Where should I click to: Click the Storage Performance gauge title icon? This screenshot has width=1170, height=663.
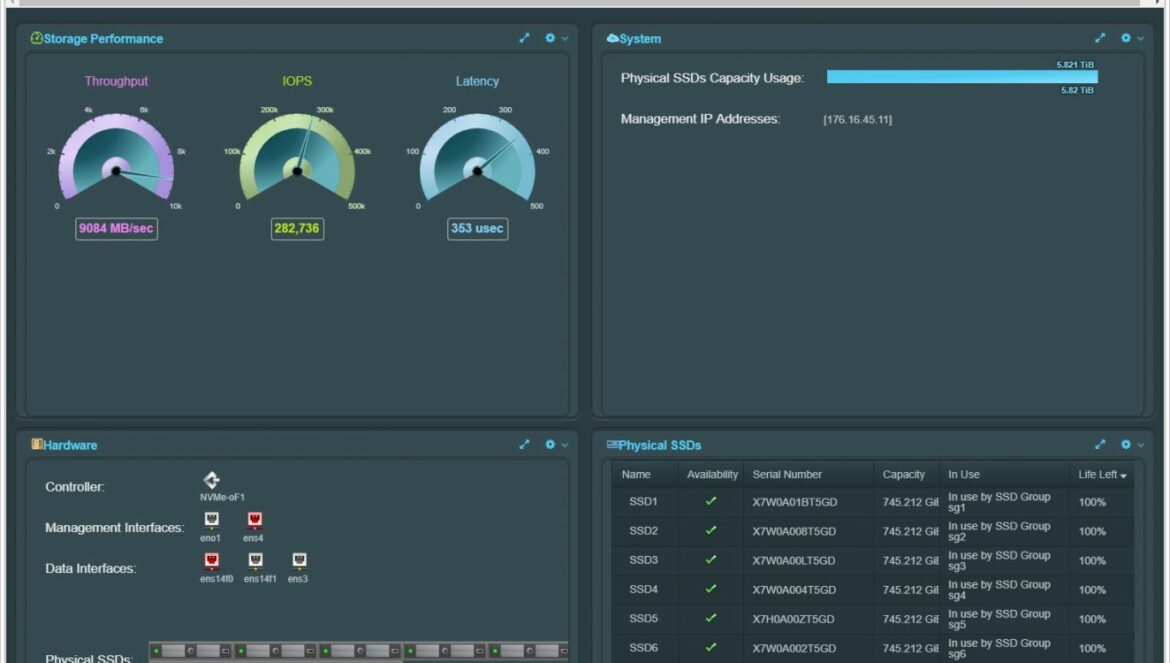37,38
